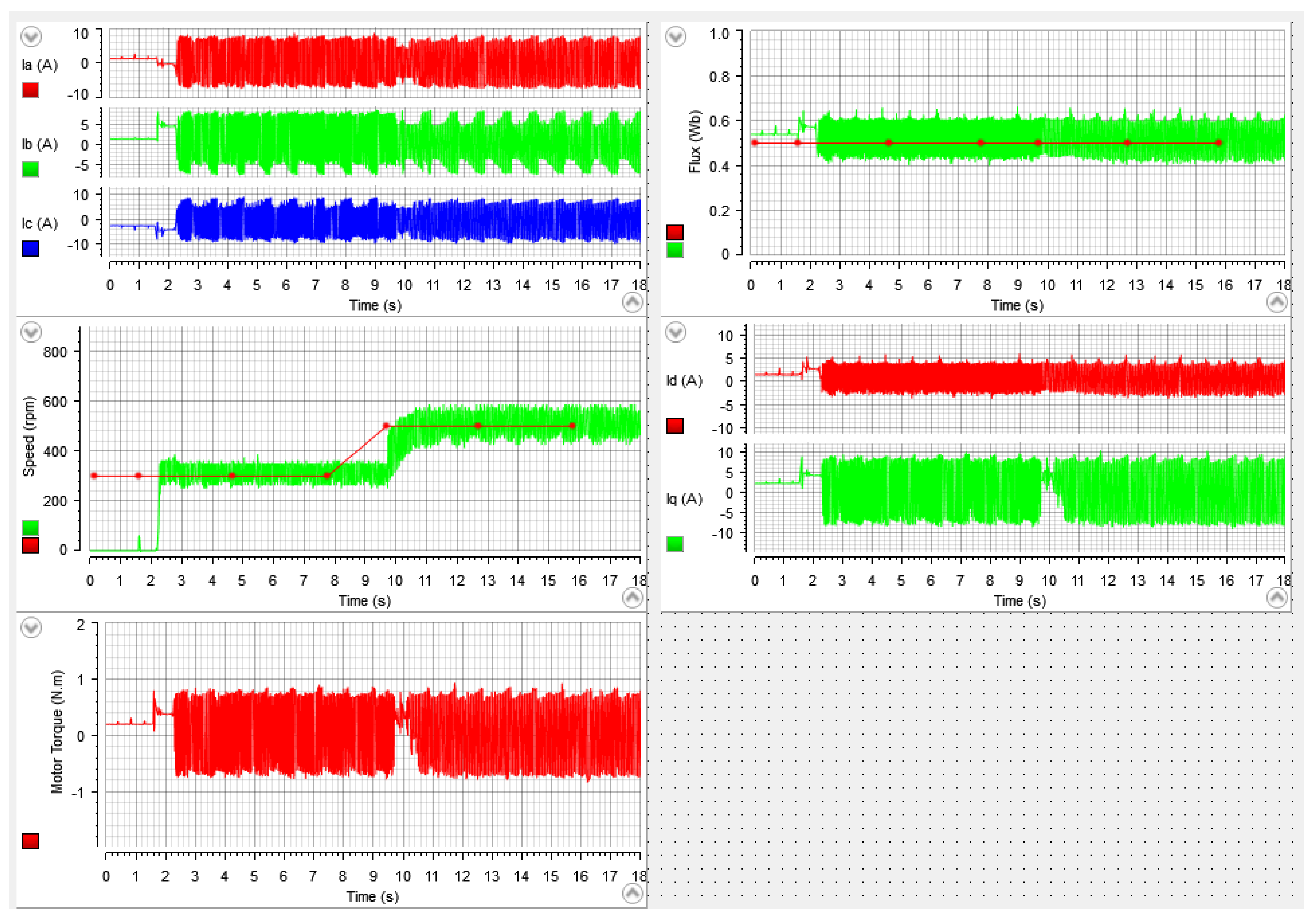Click the green Flux legend swatch
Screen dimensions: 1316x922
pos(675,250)
